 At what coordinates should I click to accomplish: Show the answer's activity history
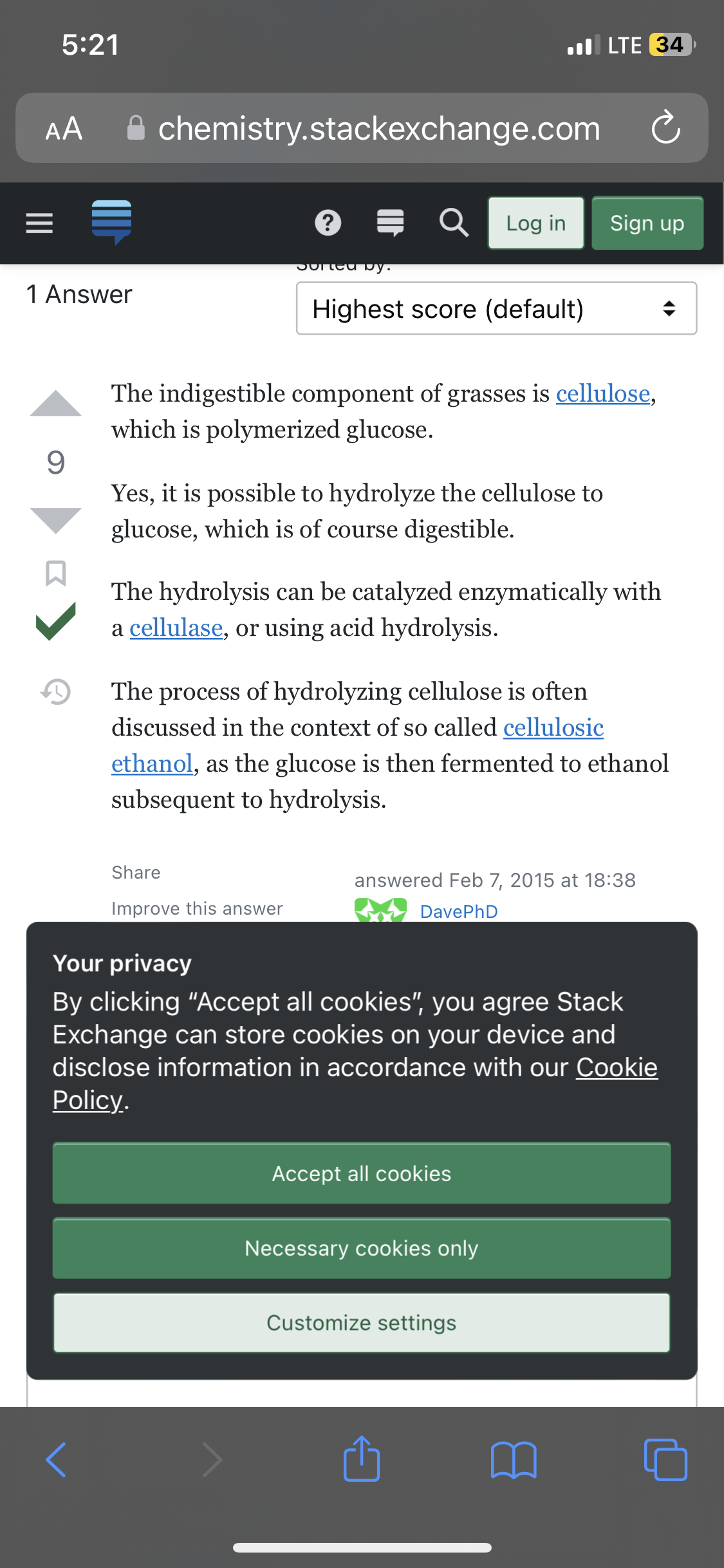[56, 692]
